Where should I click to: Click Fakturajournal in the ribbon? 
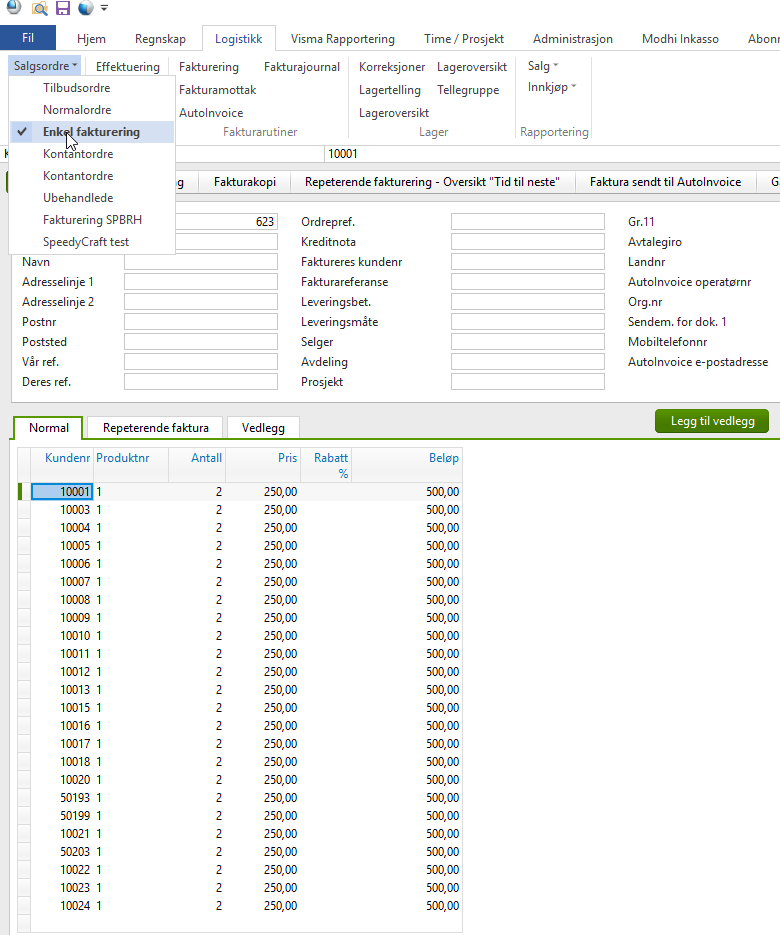click(302, 67)
